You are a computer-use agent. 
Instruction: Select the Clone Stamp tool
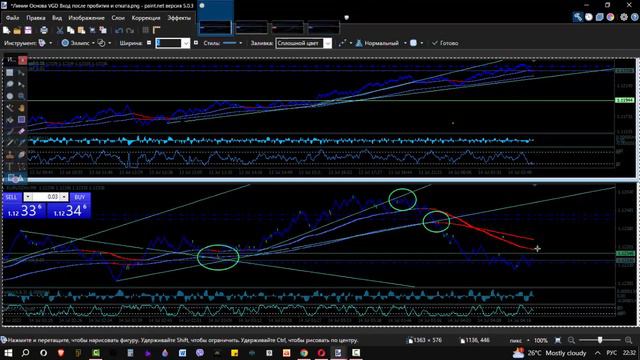point(10,155)
